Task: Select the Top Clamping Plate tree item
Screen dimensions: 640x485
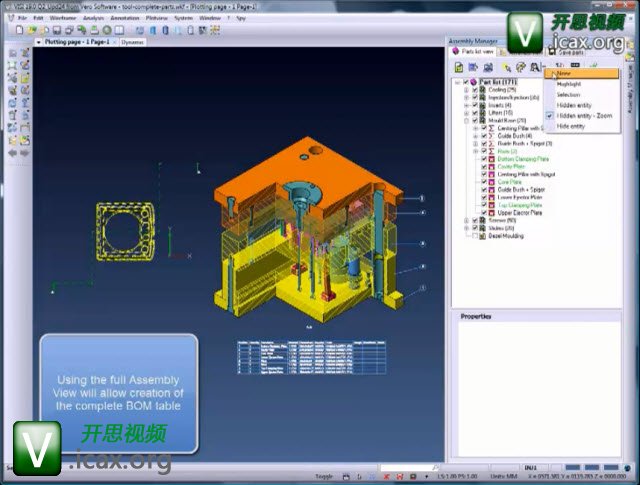Action: tap(520, 205)
